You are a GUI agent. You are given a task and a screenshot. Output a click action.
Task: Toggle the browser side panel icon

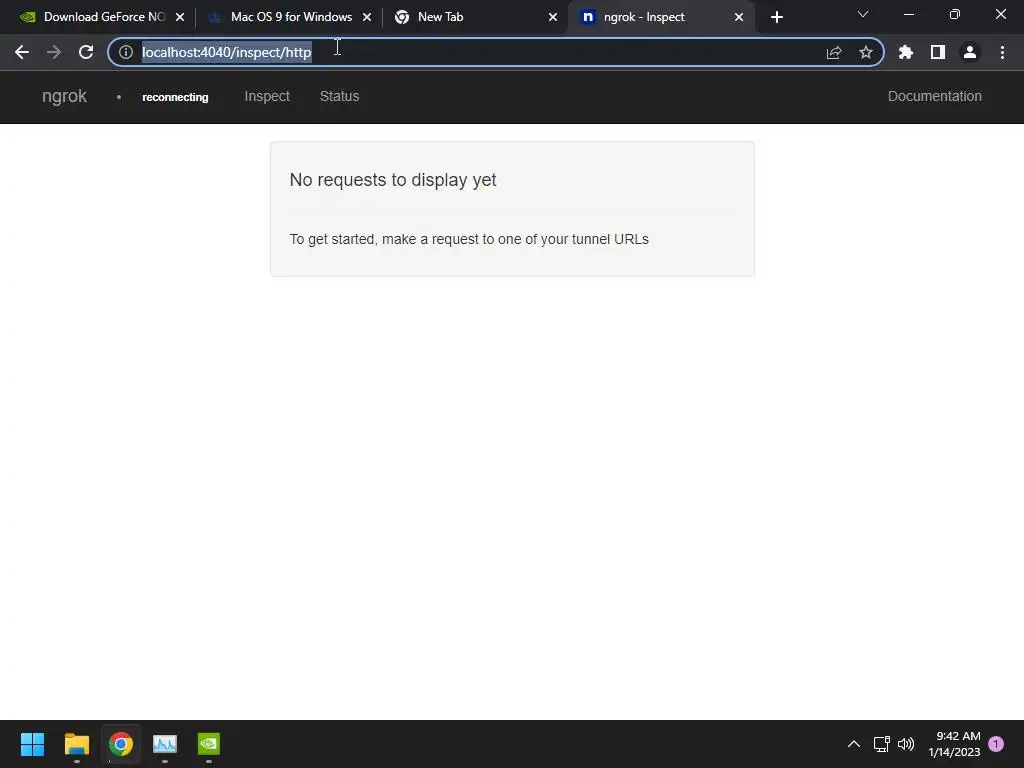(x=938, y=52)
